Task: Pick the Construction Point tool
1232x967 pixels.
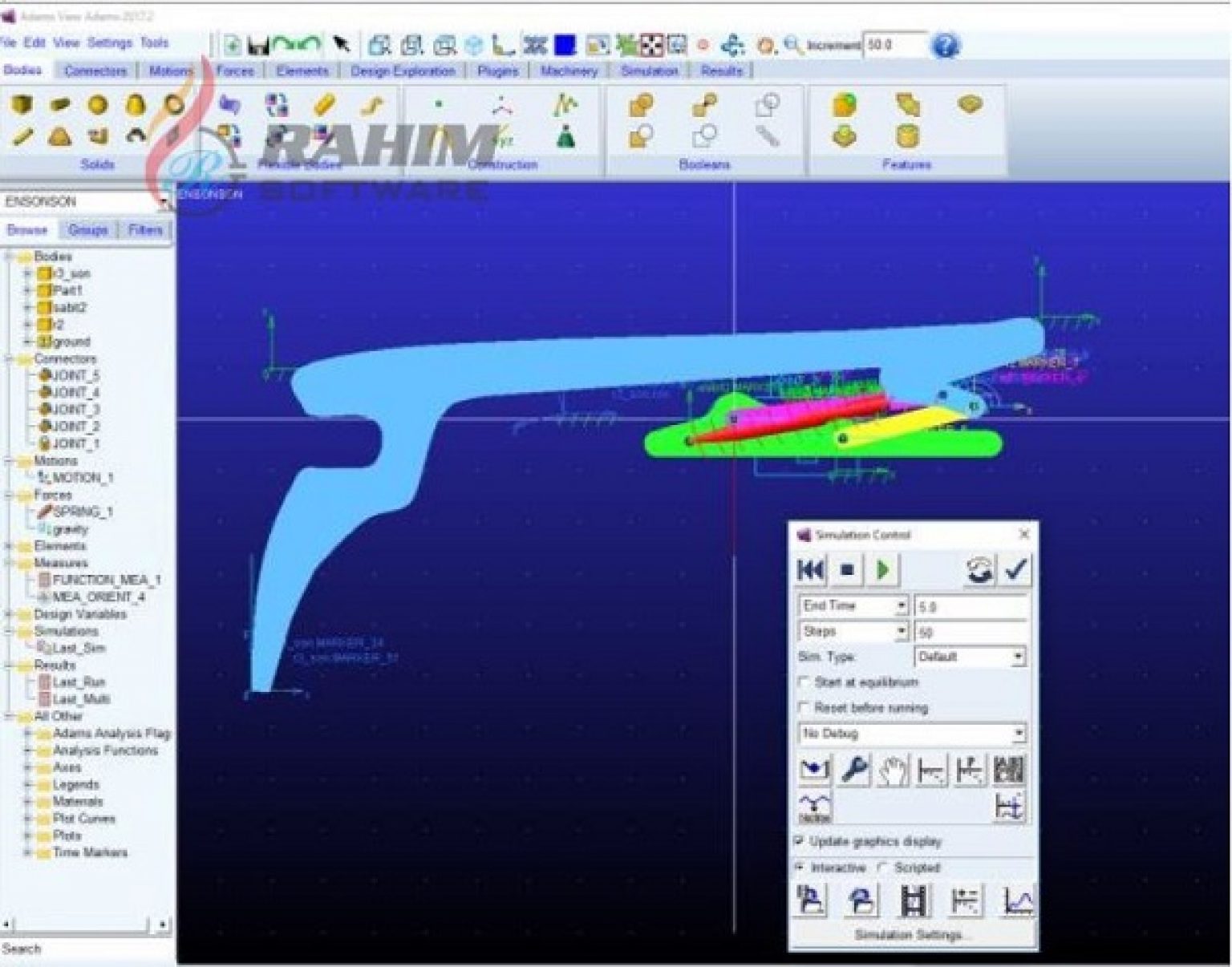Action: pyautogui.click(x=438, y=103)
